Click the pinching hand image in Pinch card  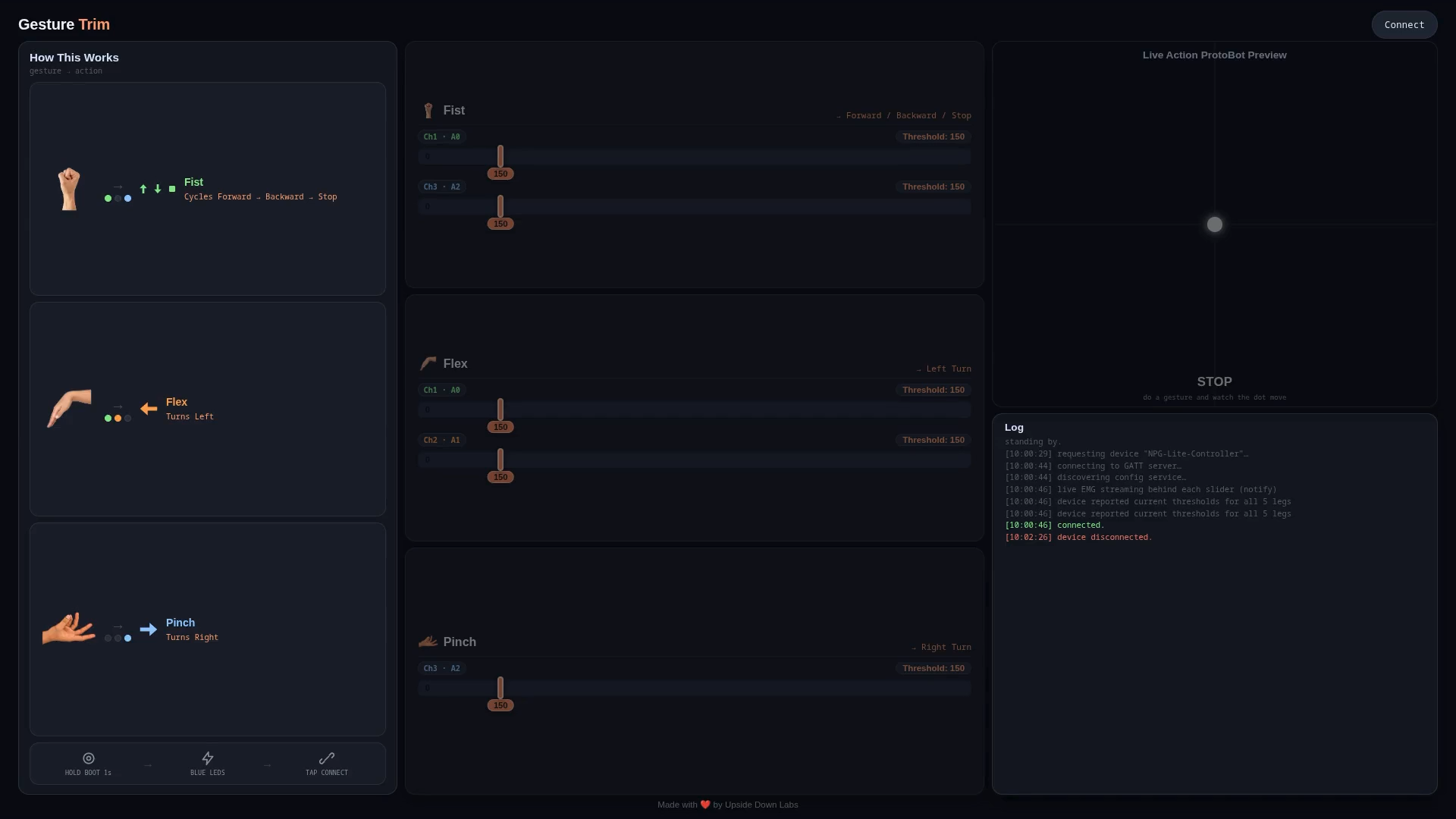pos(69,629)
